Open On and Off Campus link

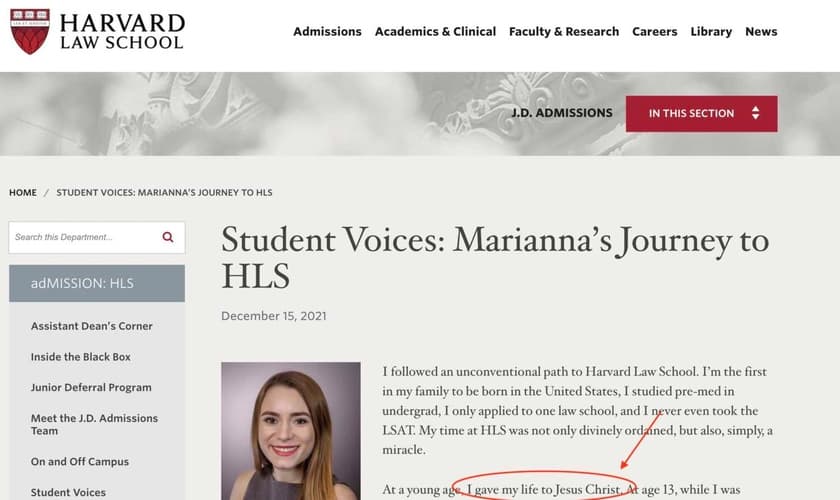click(x=80, y=462)
